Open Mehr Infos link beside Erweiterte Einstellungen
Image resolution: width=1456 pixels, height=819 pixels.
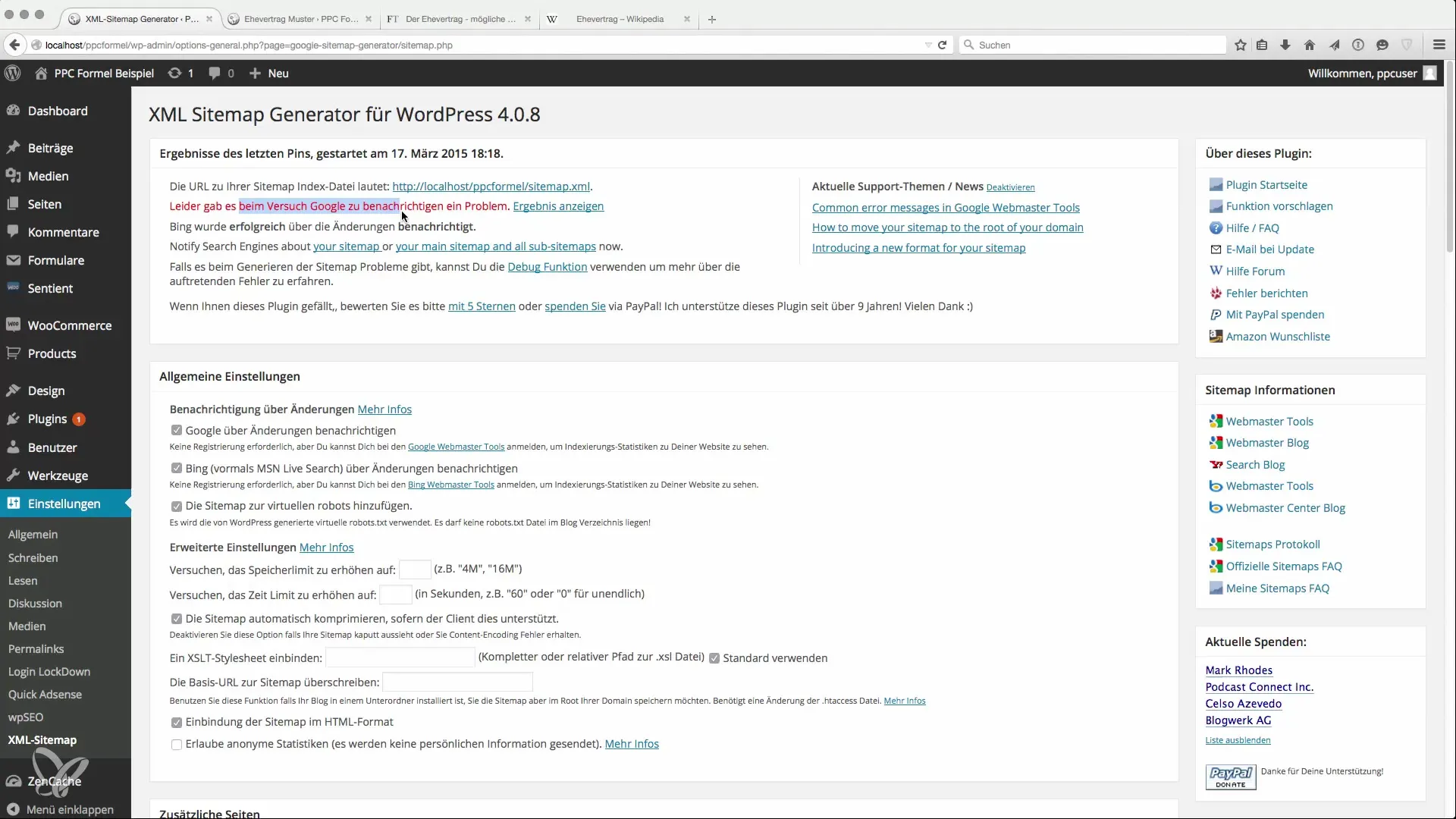[326, 547]
